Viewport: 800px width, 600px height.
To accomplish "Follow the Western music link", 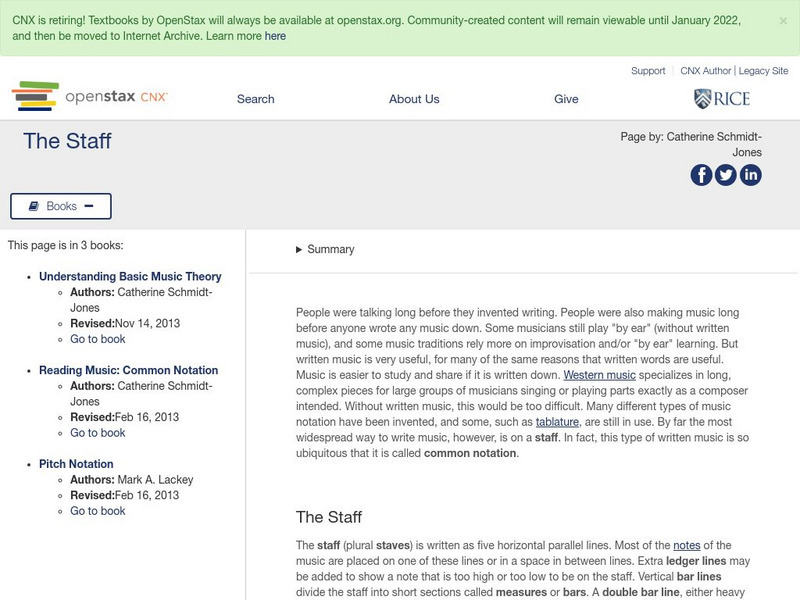I will click(599, 376).
